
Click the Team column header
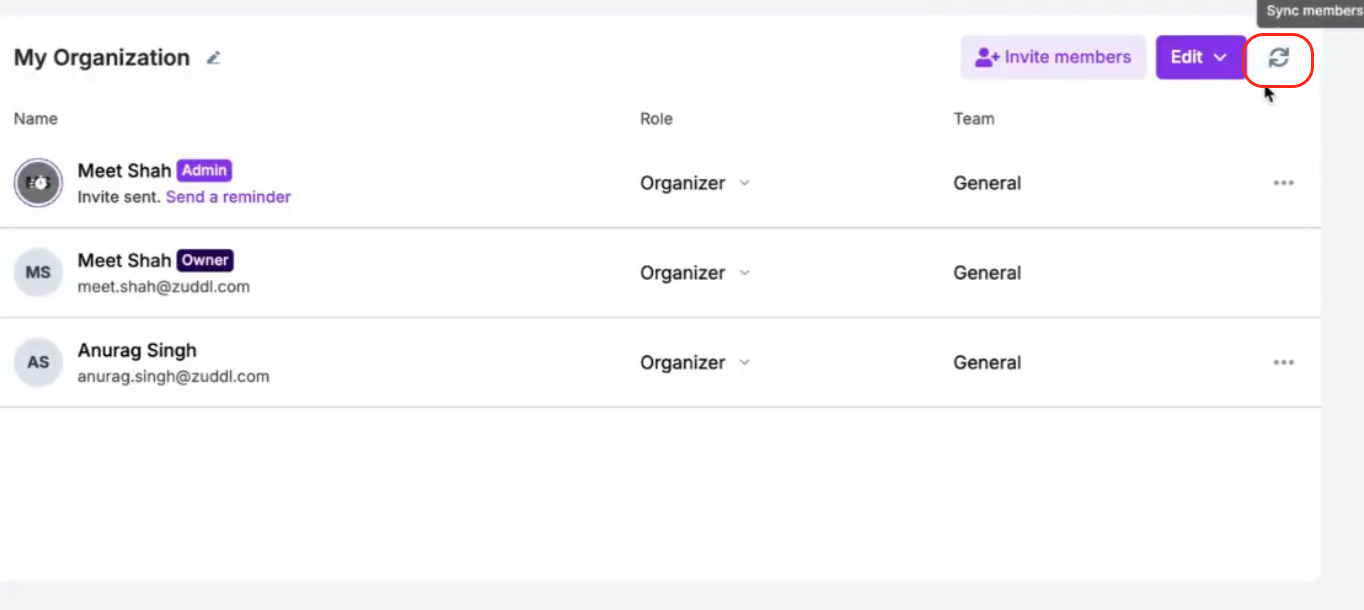(974, 119)
